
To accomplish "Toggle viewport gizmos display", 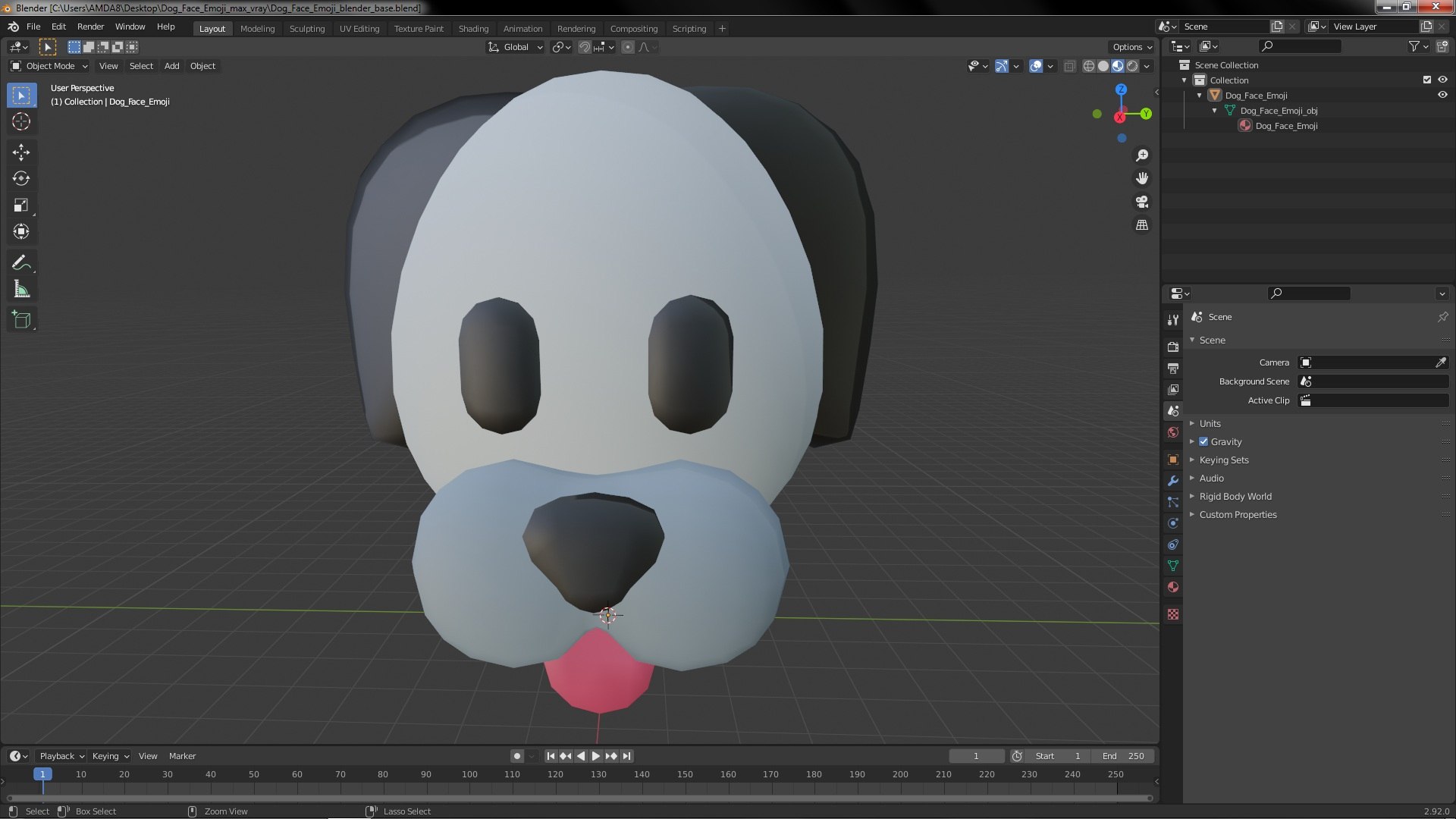I will tap(1001, 66).
